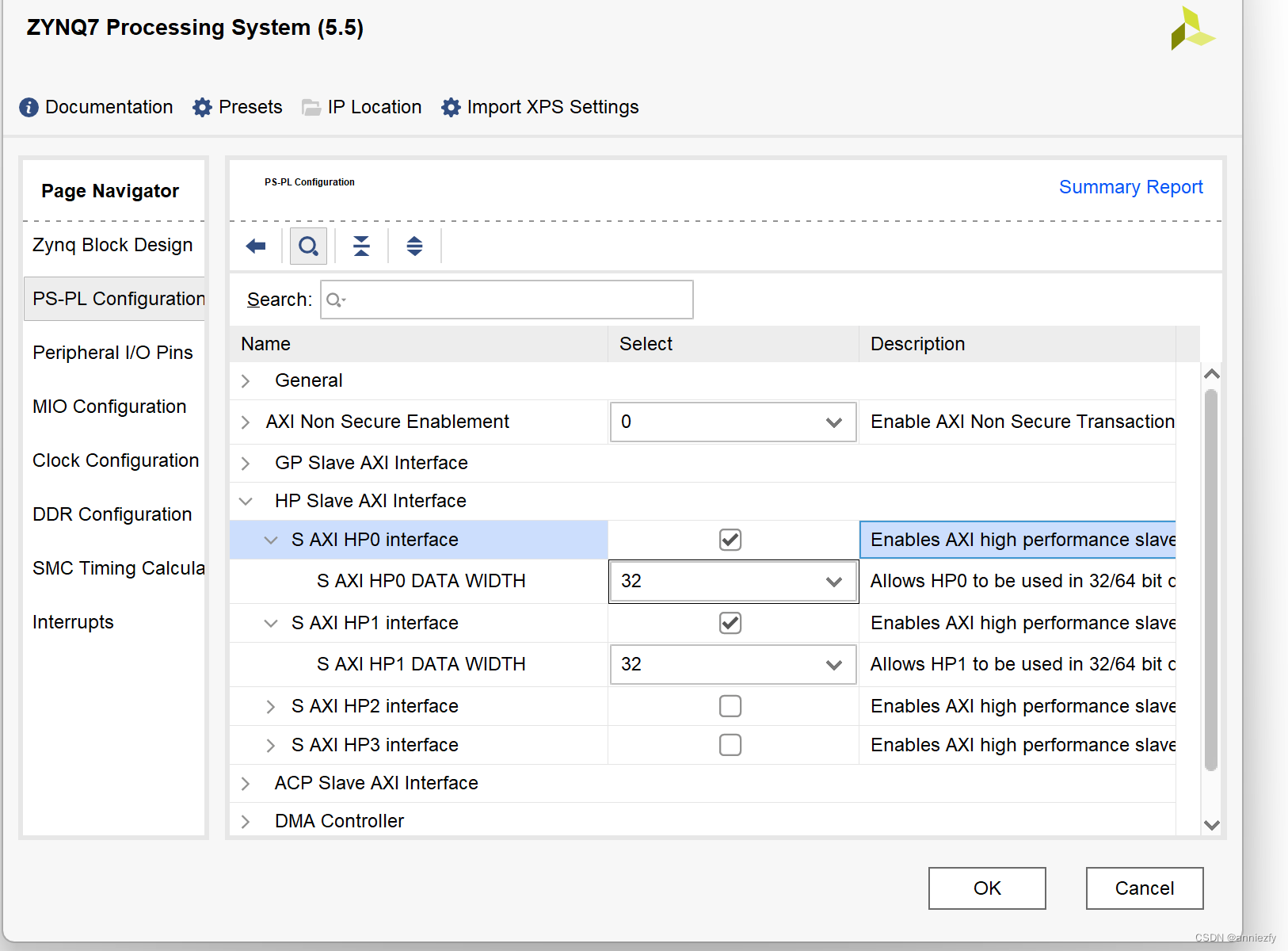Viewport: 1288px width, 951px height.
Task: Expand the GP Slave AXI Interface row
Action: (246, 464)
